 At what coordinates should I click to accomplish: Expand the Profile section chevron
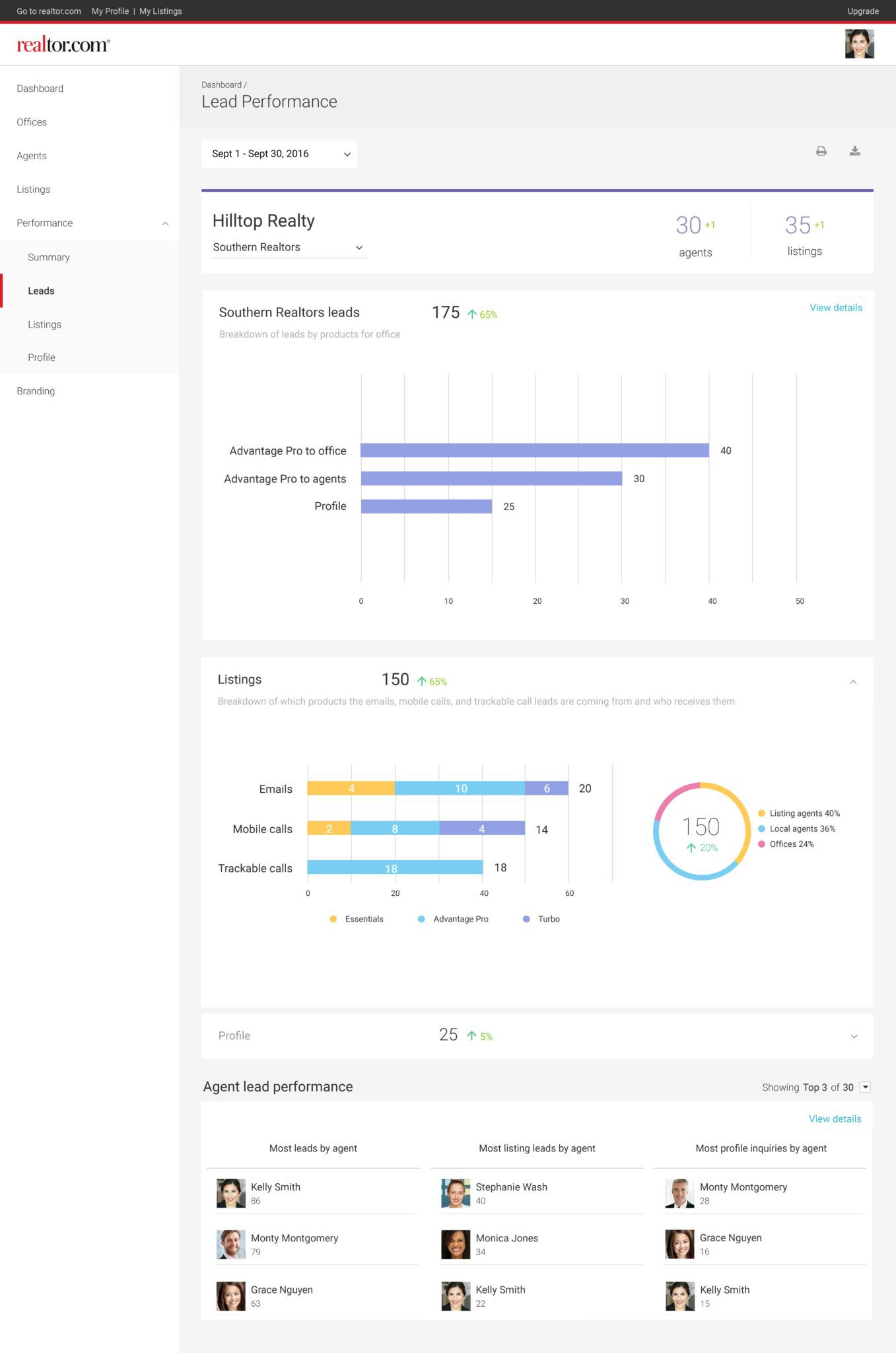[x=854, y=1036]
